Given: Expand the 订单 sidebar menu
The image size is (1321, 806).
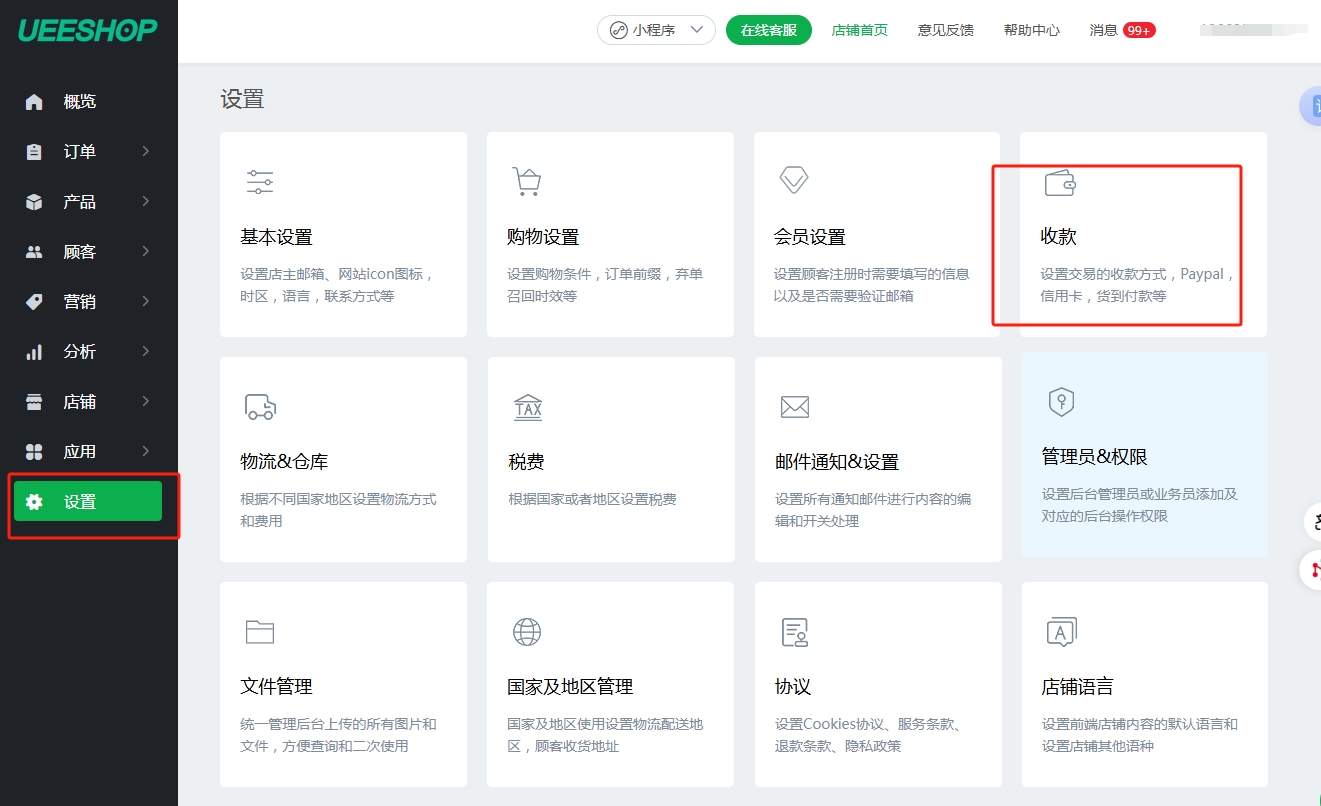Looking at the screenshot, I should (x=88, y=152).
